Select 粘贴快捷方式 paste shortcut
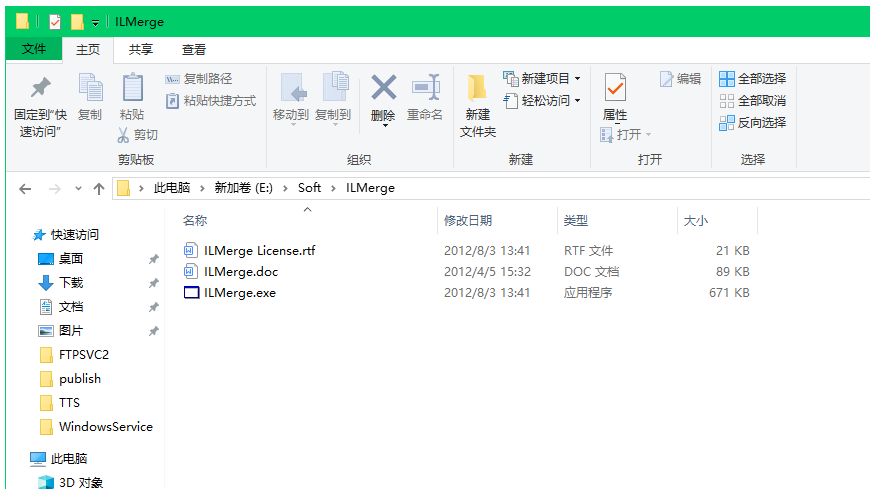This screenshot has width=870, height=489. (x=211, y=100)
